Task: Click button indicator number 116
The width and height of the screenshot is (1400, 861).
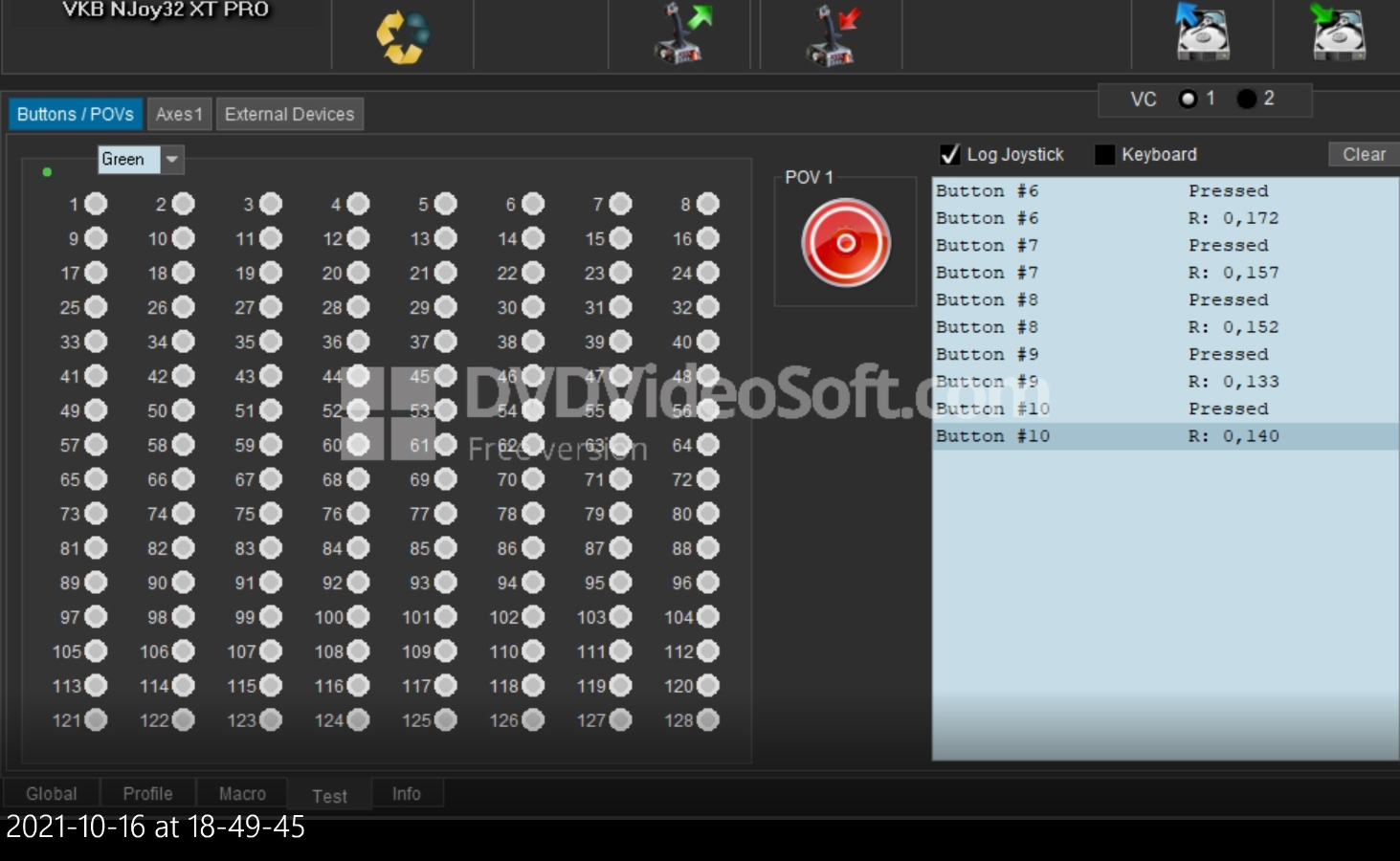Action: 358,686
